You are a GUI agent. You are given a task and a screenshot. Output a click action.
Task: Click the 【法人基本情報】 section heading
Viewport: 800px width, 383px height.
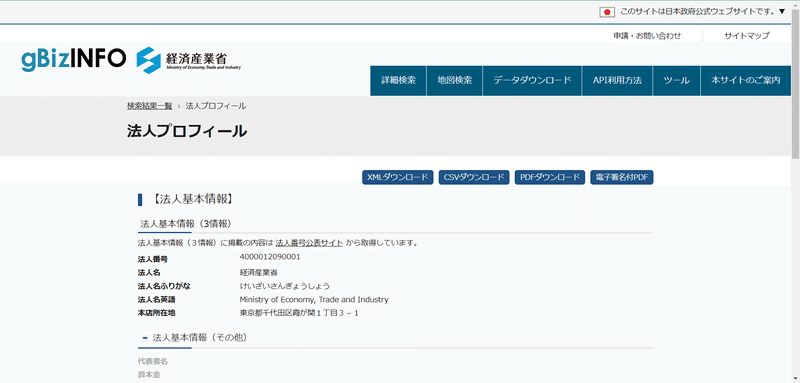click(x=192, y=199)
